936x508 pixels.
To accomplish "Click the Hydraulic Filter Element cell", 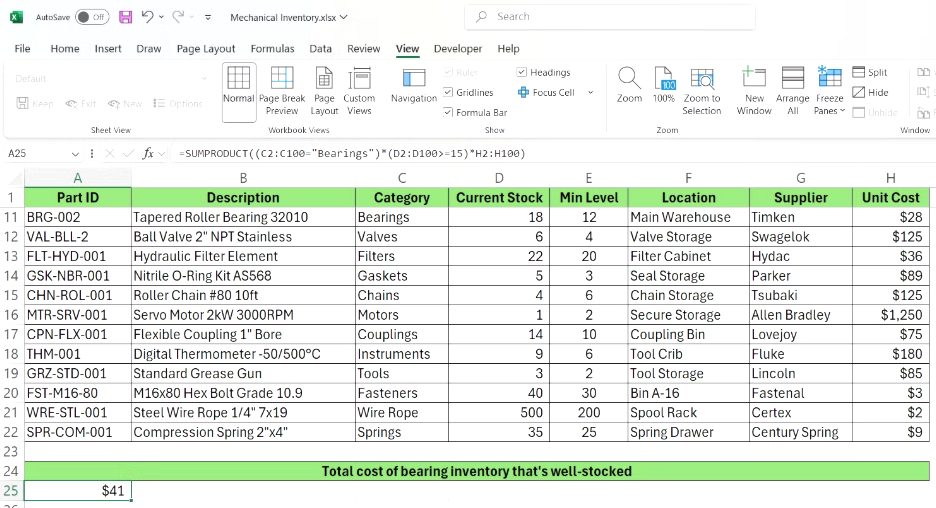I will [243, 256].
